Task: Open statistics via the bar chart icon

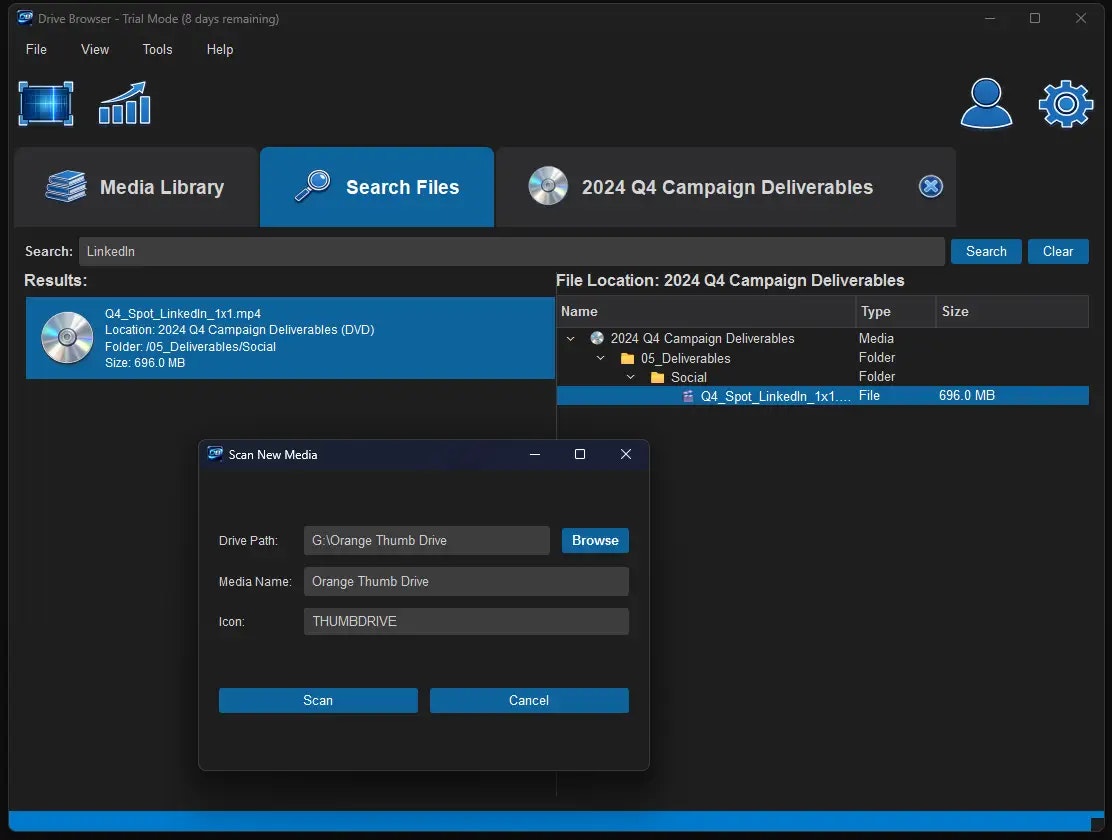Action: click(x=124, y=103)
